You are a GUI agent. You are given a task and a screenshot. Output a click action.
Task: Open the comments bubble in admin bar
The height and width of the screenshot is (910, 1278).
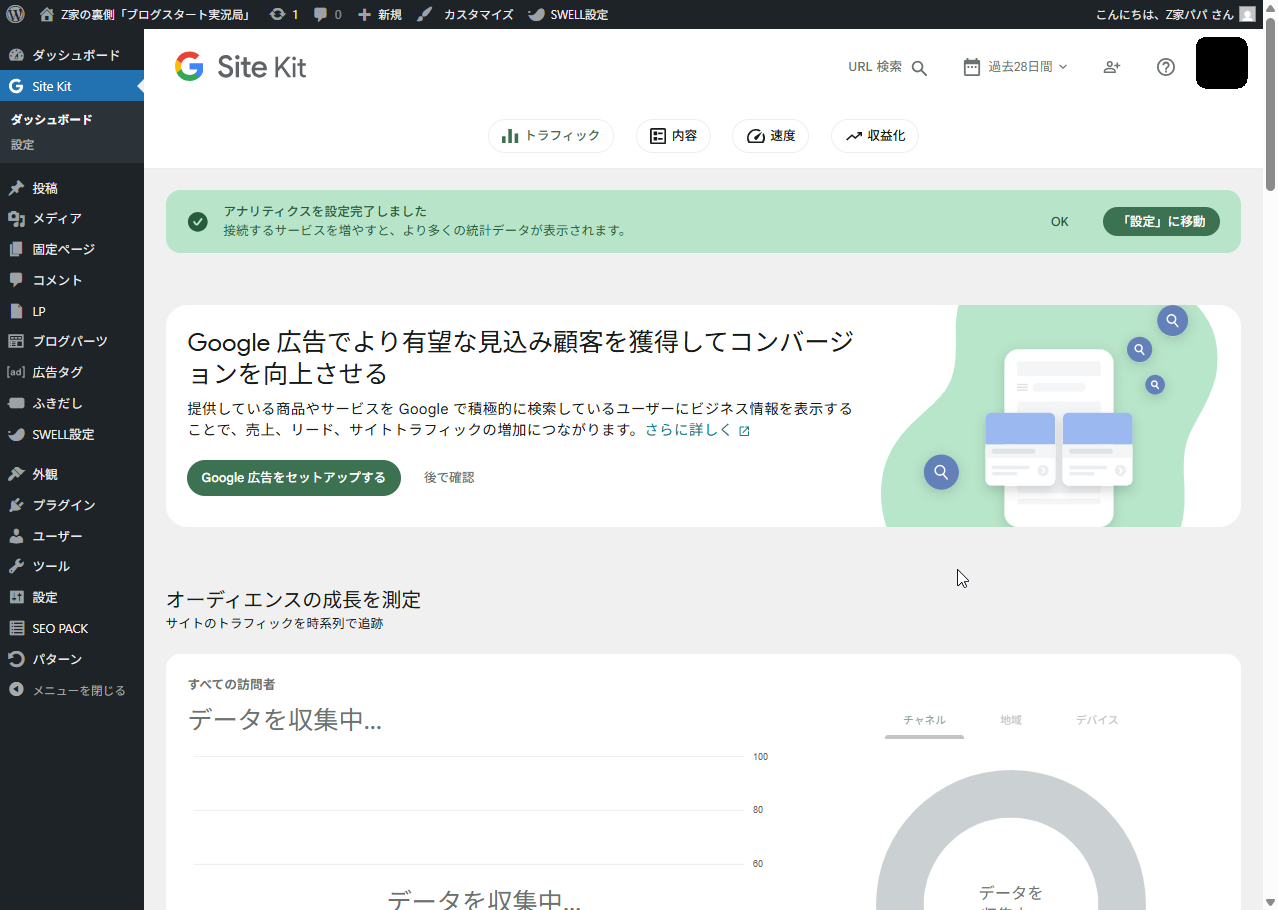(x=327, y=15)
